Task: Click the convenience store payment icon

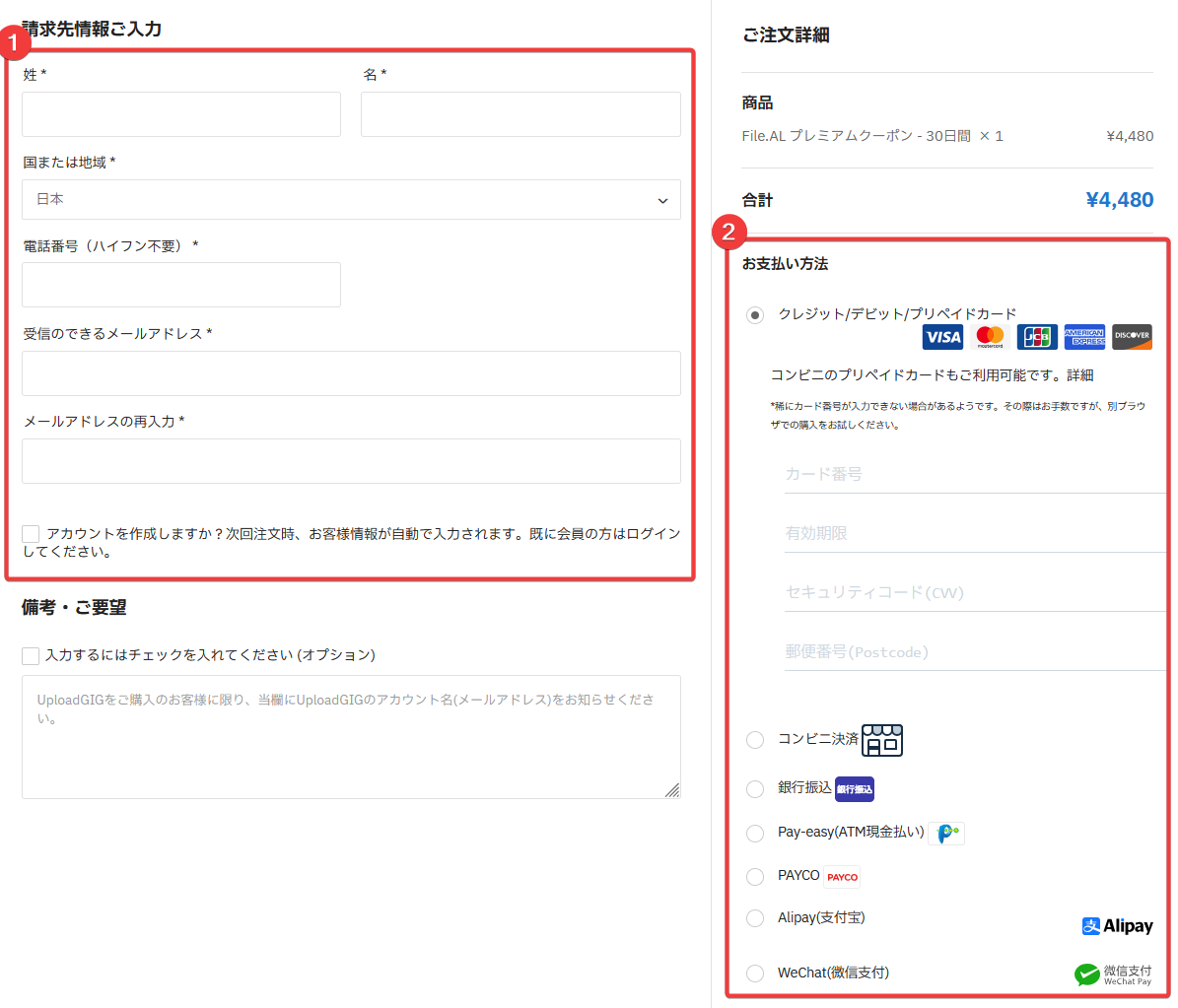Action: tap(882, 740)
